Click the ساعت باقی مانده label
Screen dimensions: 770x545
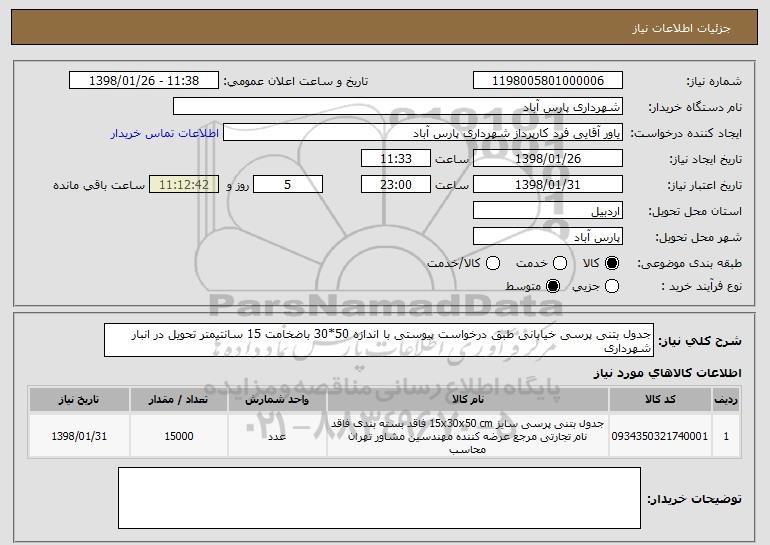click(99, 185)
